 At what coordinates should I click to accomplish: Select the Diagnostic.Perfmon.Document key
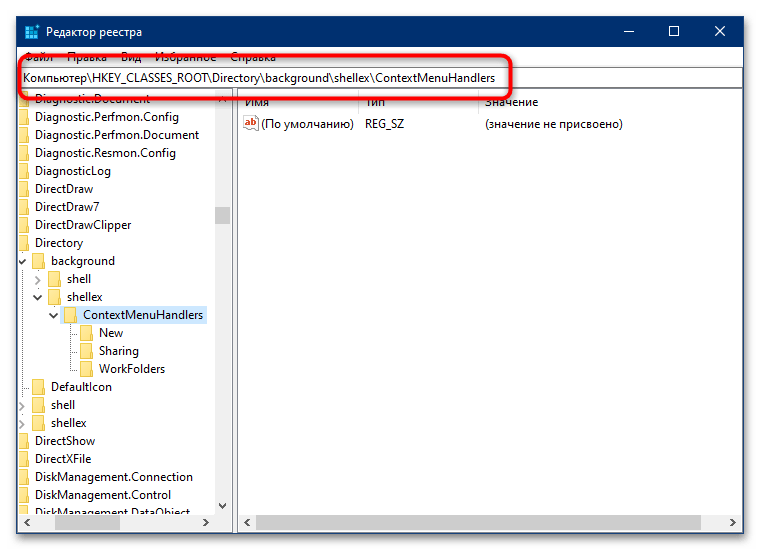(x=117, y=135)
